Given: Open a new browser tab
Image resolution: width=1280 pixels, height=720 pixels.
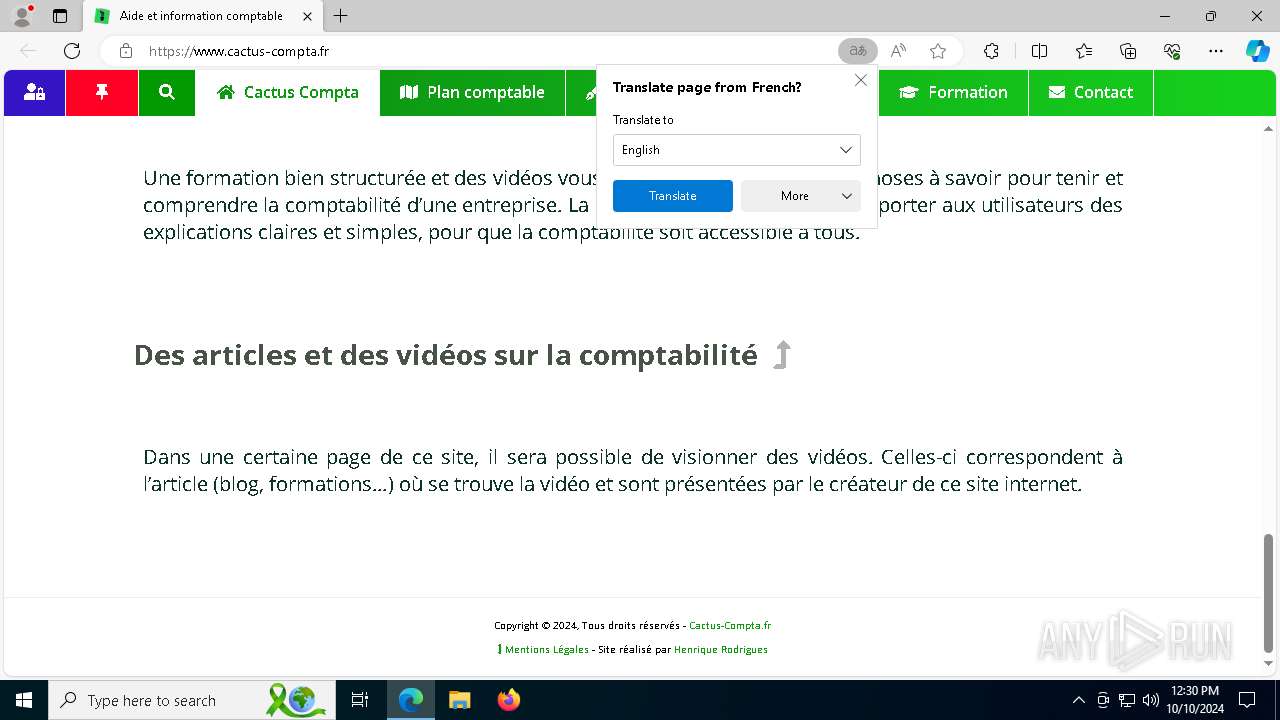Looking at the screenshot, I should (x=341, y=16).
